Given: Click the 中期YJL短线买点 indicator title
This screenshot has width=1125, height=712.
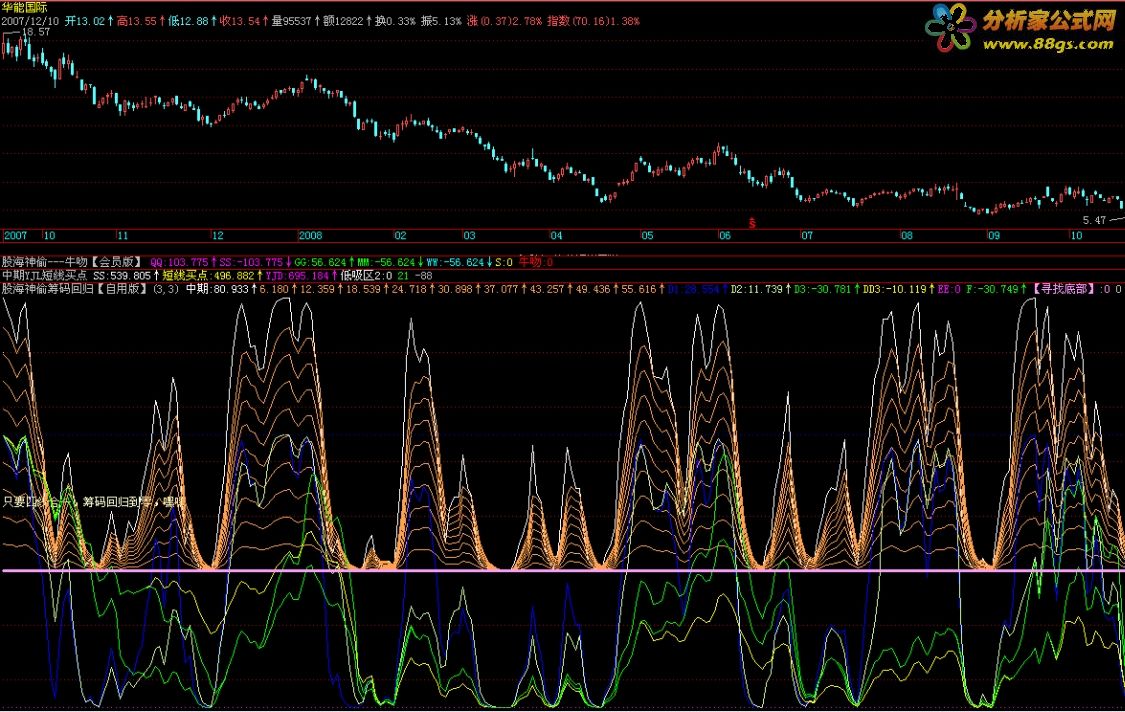Looking at the screenshot, I should [44, 276].
